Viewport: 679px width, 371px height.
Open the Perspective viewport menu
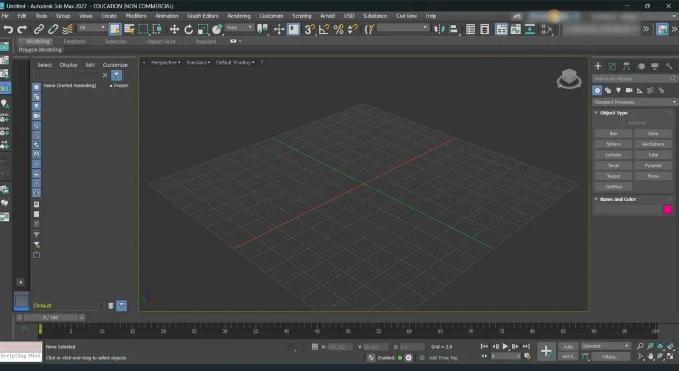point(165,62)
